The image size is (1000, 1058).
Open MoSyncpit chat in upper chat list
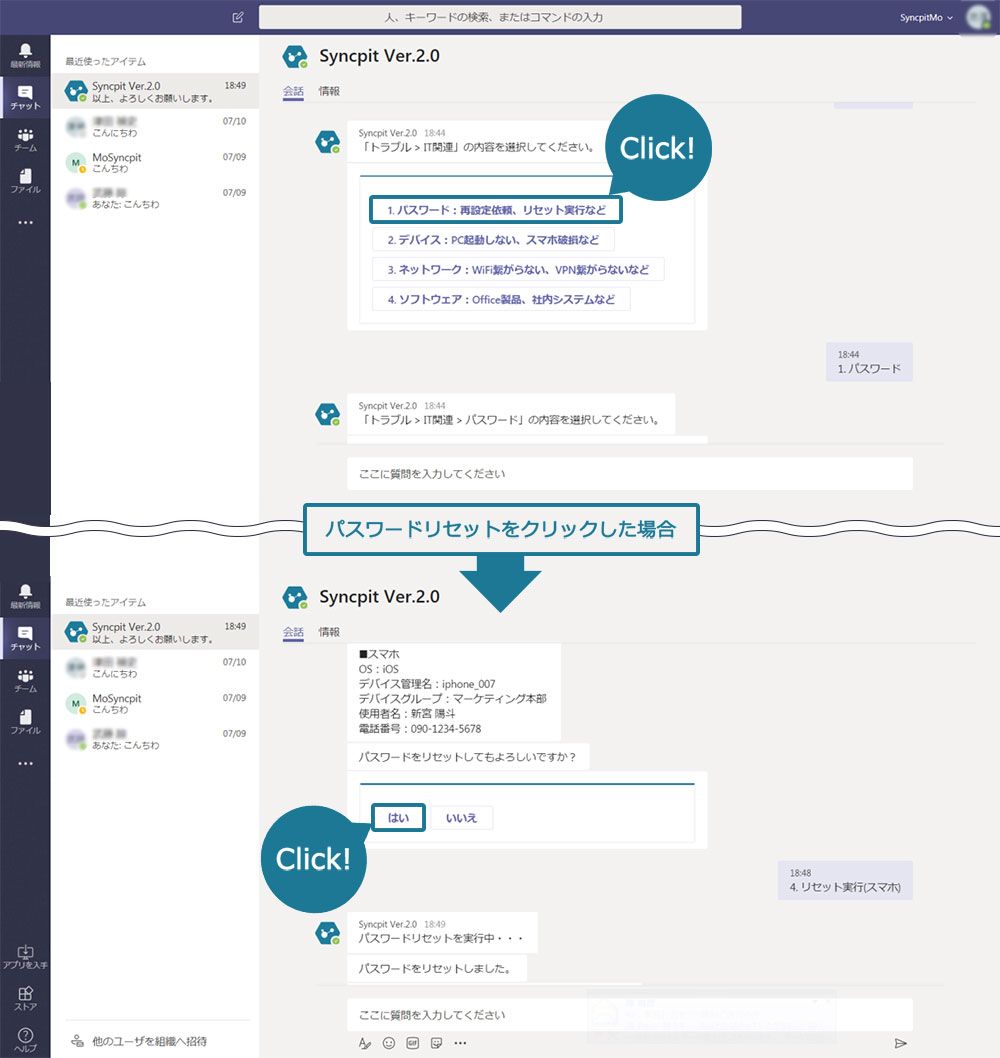(x=155, y=163)
